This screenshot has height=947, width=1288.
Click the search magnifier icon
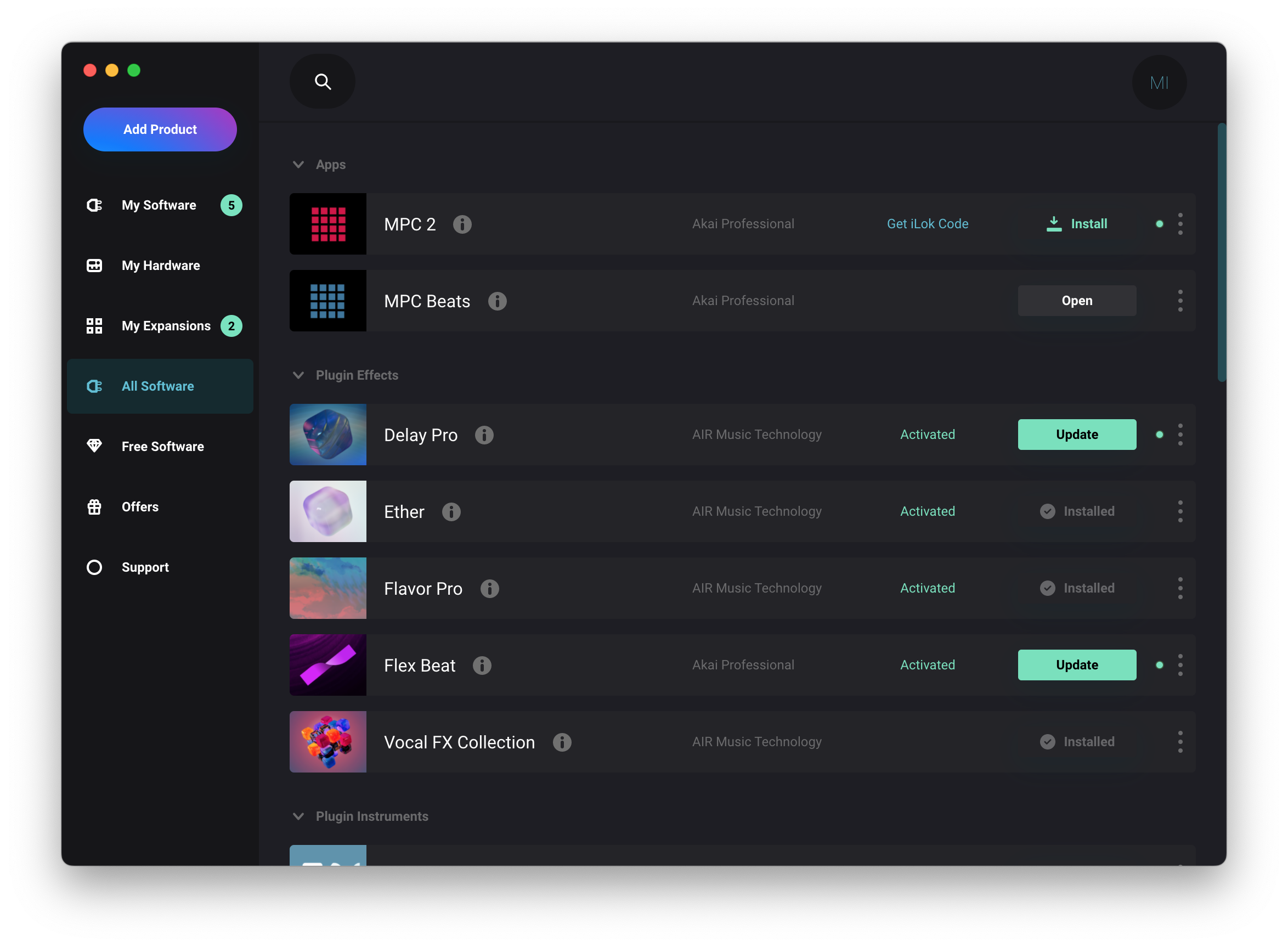(x=323, y=81)
